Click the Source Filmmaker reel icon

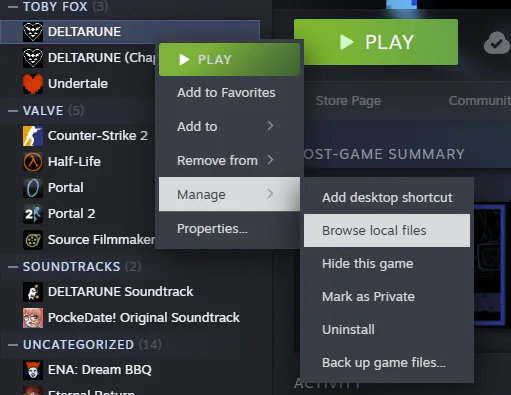point(33,240)
